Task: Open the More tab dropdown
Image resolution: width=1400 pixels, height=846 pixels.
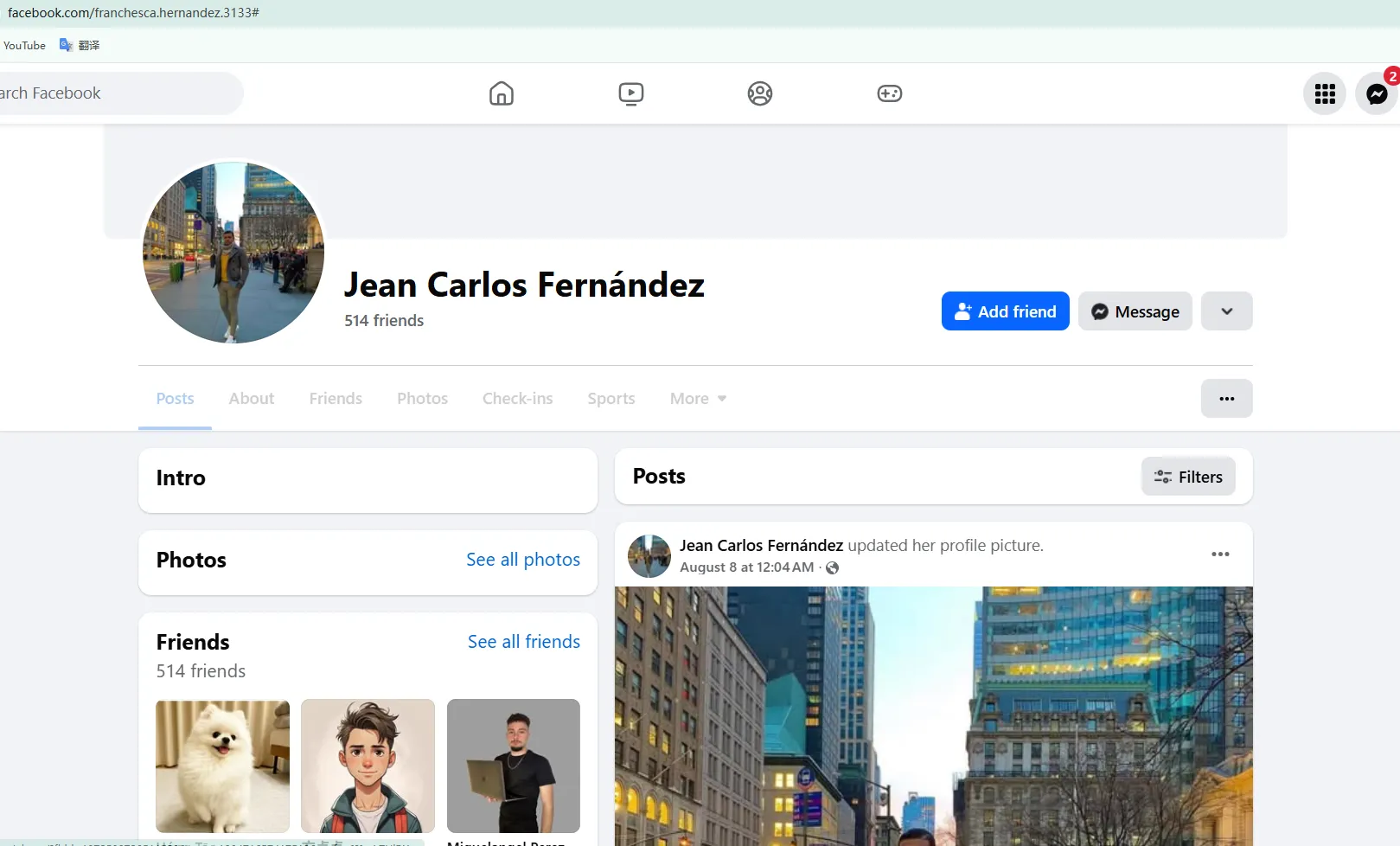Action: 698,399
